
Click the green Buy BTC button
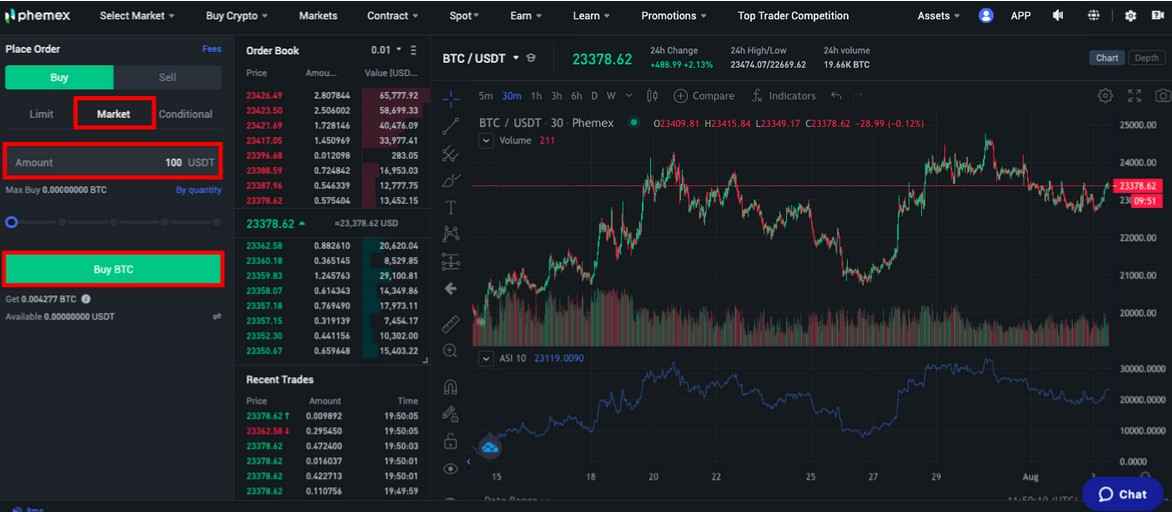pyautogui.click(x=114, y=270)
